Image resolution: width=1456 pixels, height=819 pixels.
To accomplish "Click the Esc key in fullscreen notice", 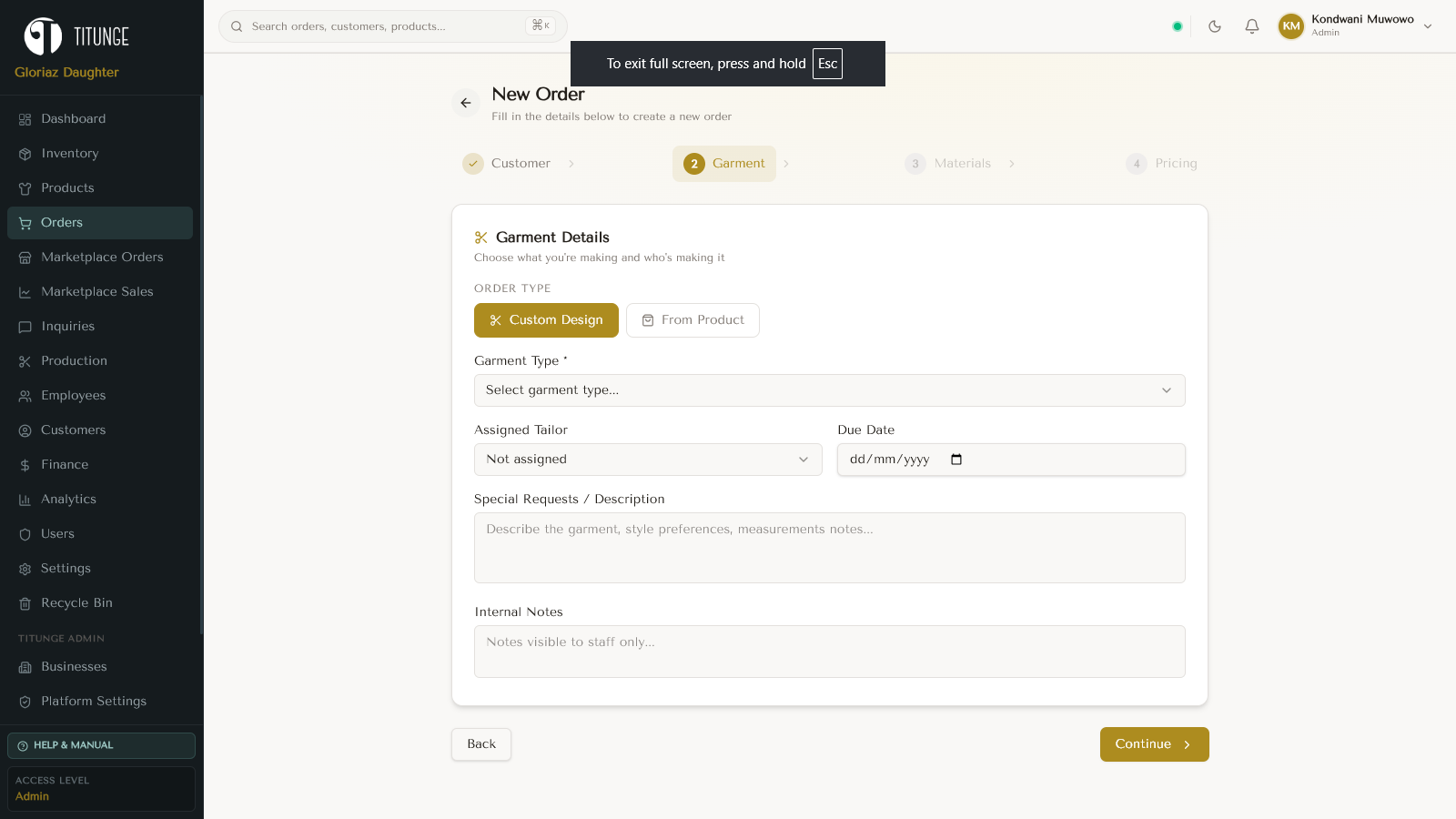I will (827, 64).
